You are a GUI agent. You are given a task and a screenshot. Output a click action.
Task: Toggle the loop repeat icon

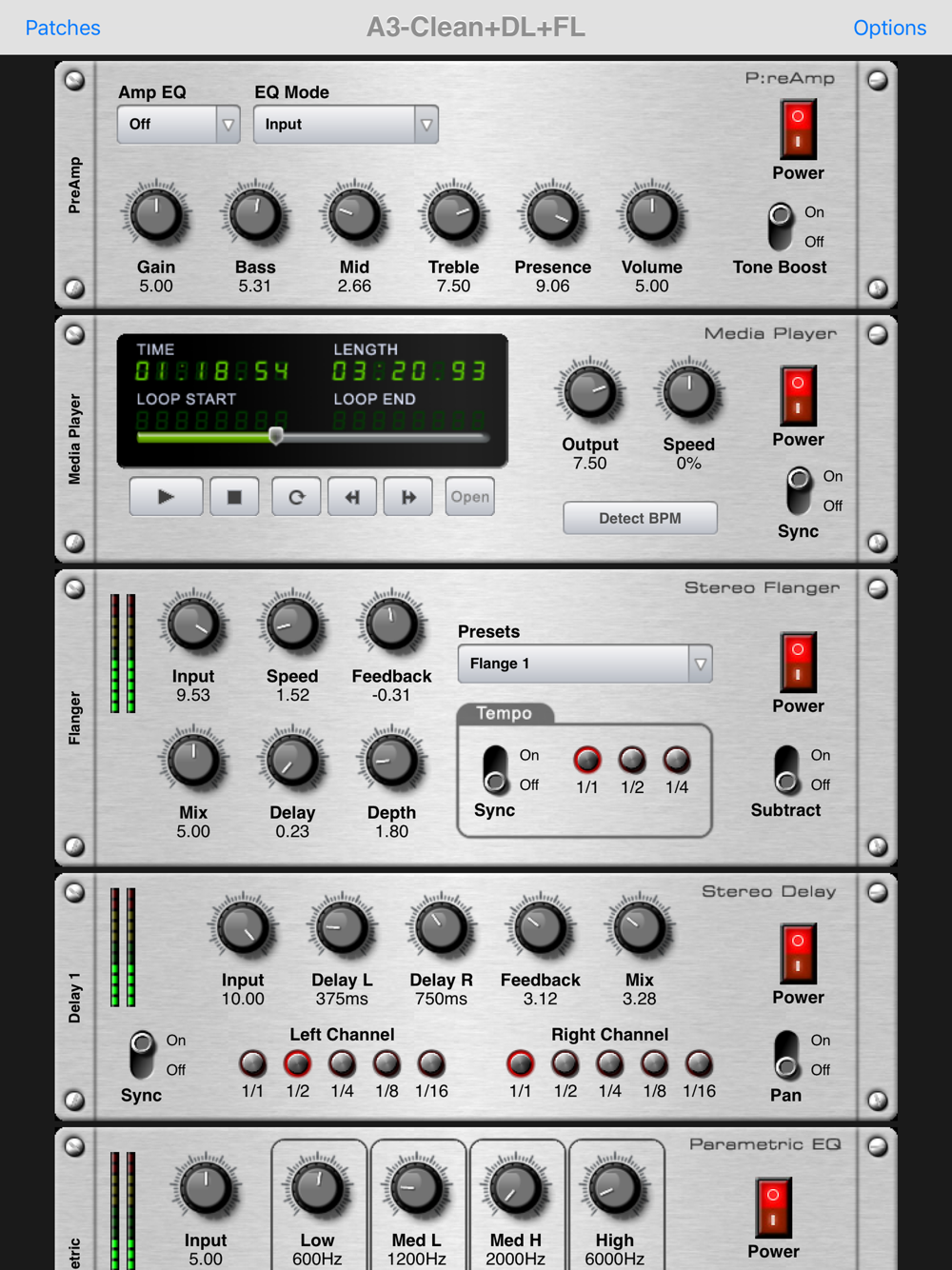tap(296, 497)
